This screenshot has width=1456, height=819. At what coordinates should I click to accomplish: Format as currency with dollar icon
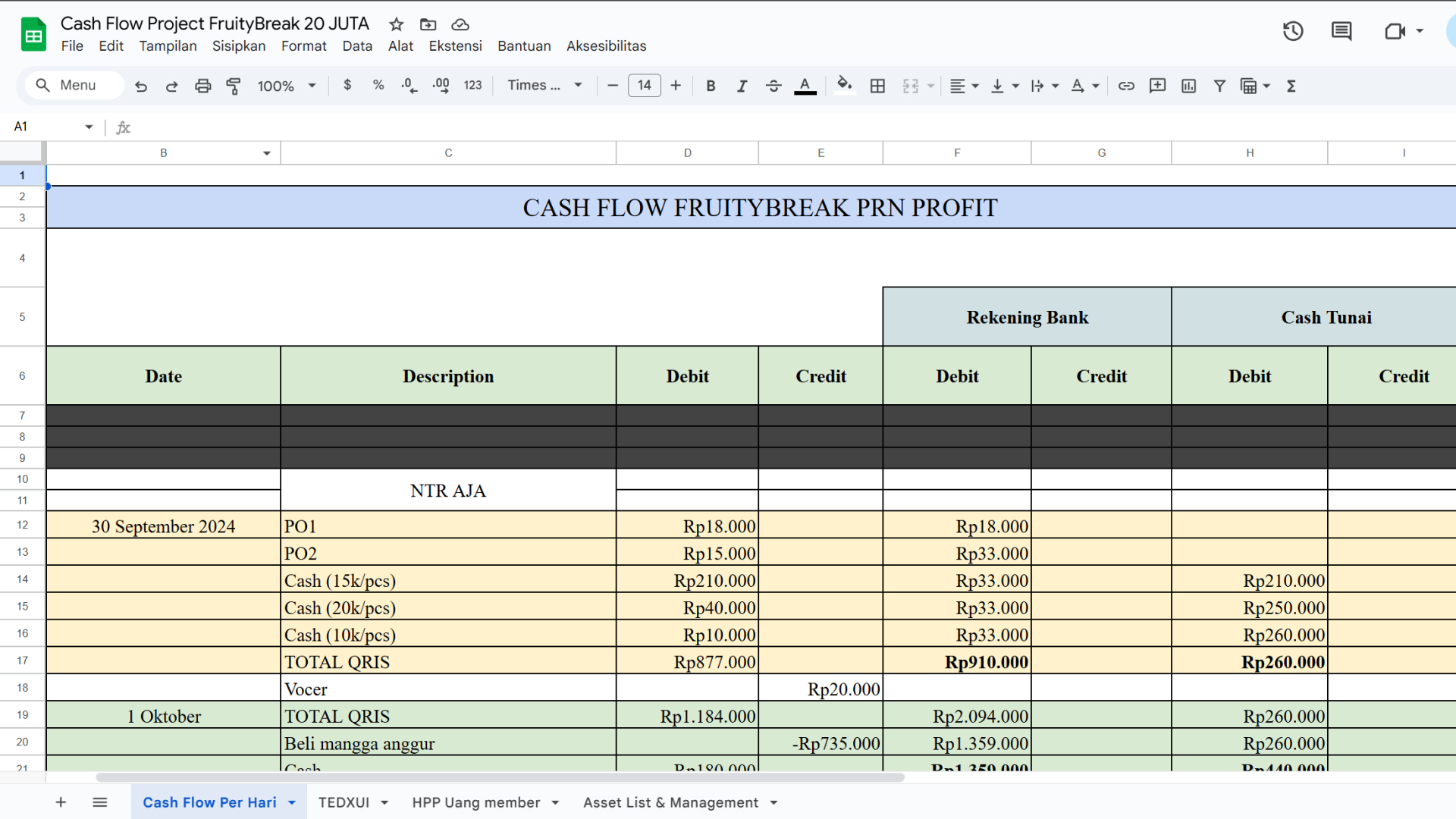click(347, 86)
